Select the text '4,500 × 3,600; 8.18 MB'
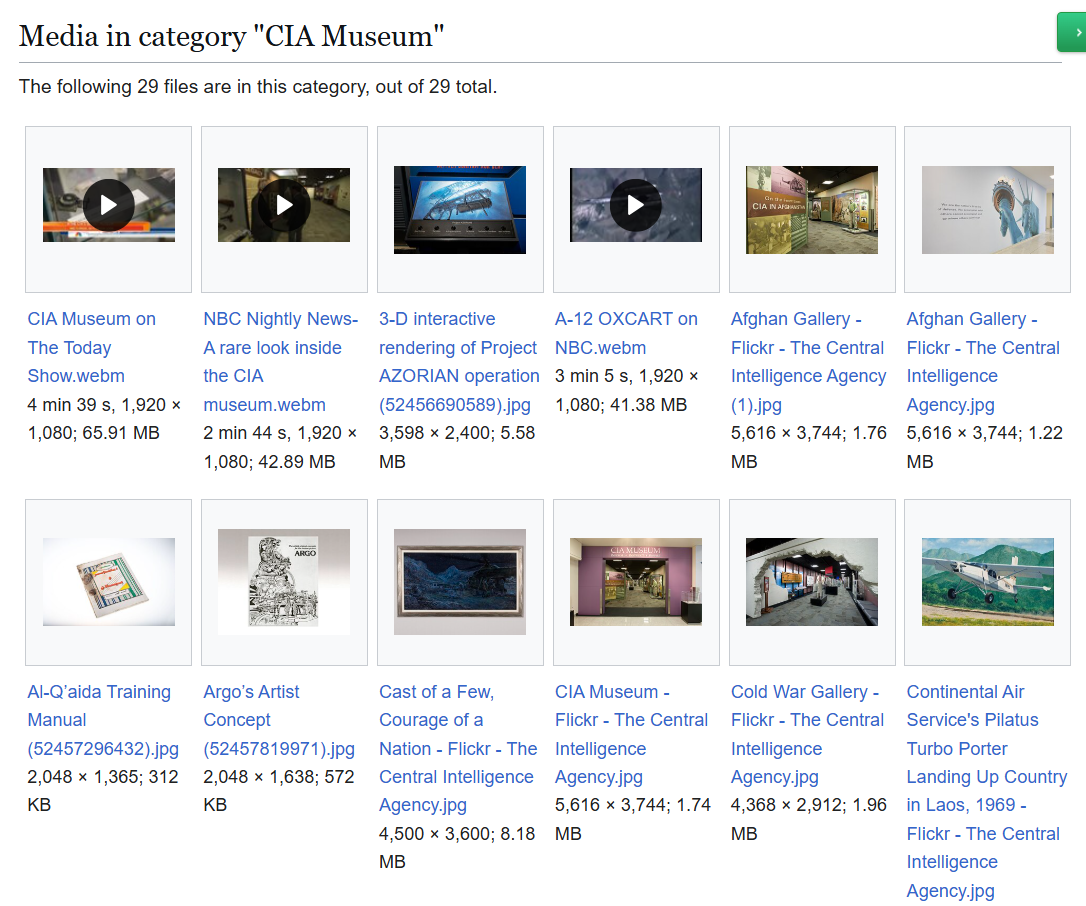 [457, 848]
